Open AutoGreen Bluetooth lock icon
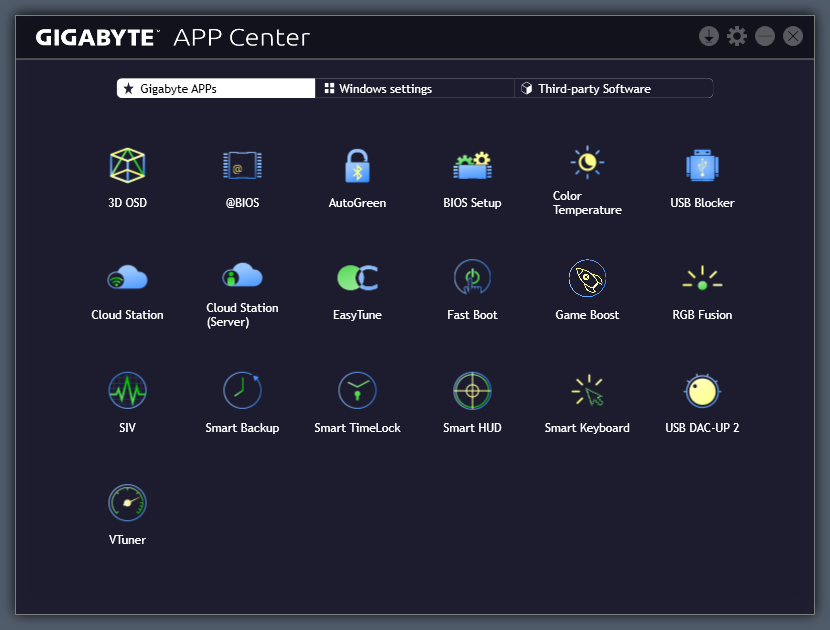 357,165
